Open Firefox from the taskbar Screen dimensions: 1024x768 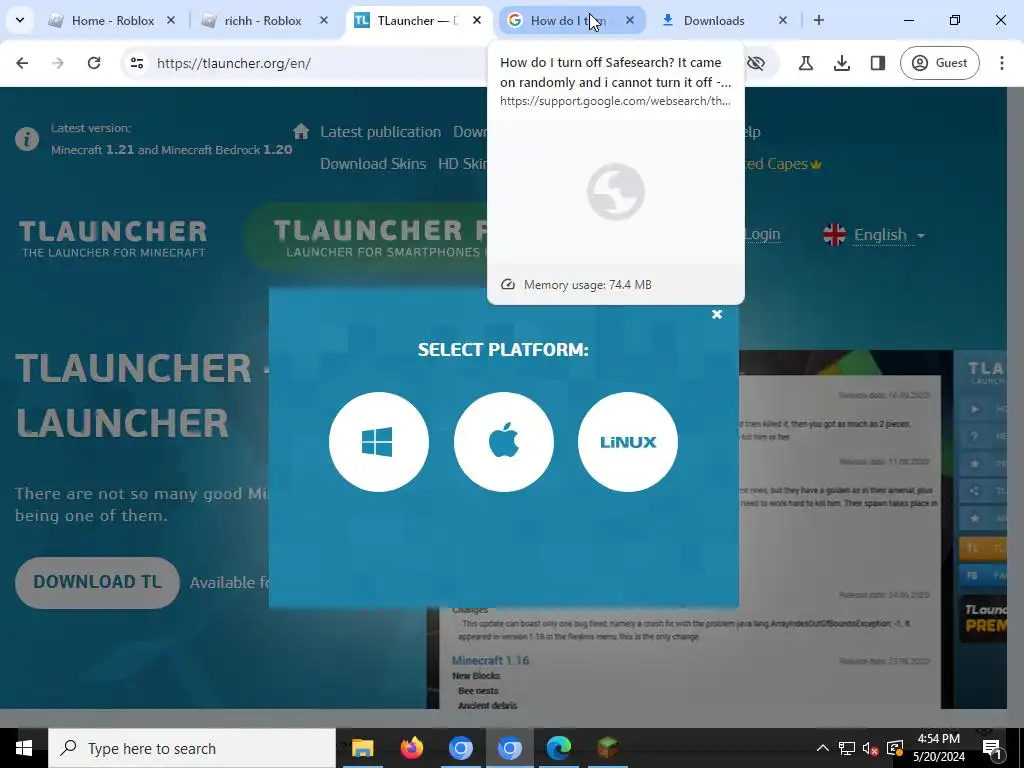[411, 748]
